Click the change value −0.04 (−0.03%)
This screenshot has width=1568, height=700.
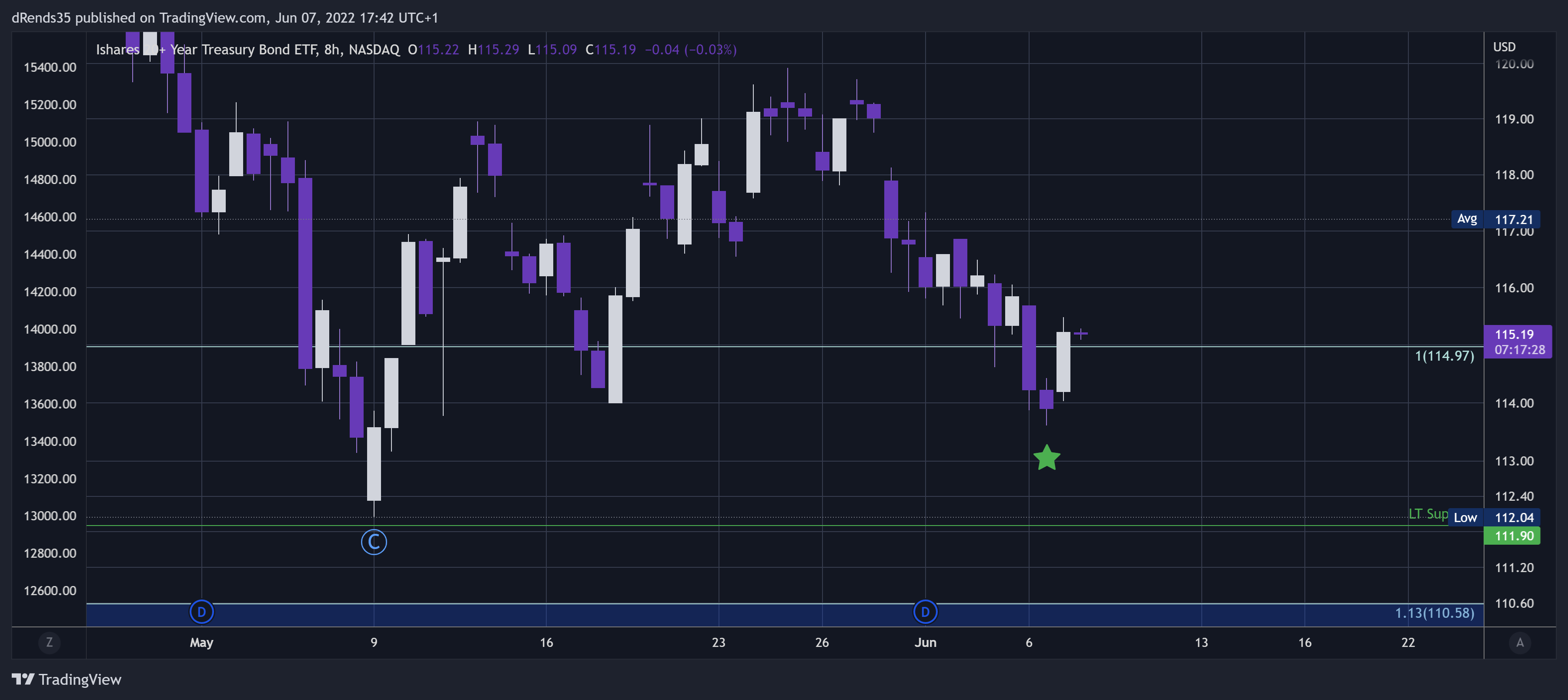tap(690, 49)
